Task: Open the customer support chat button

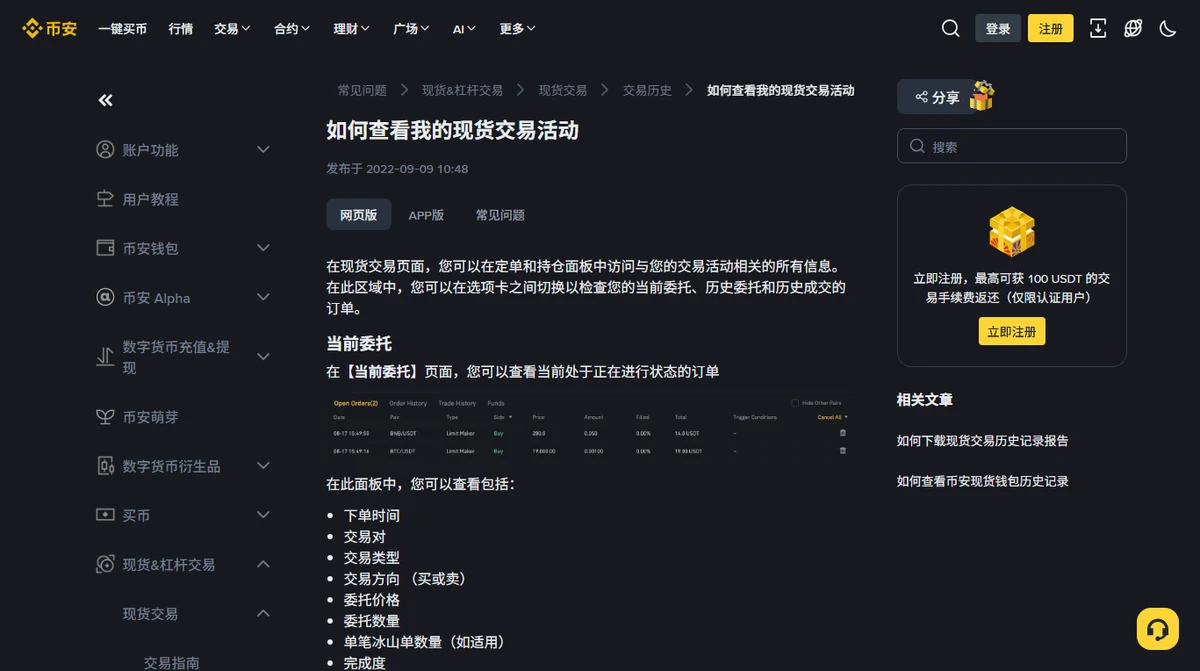Action: [1158, 629]
